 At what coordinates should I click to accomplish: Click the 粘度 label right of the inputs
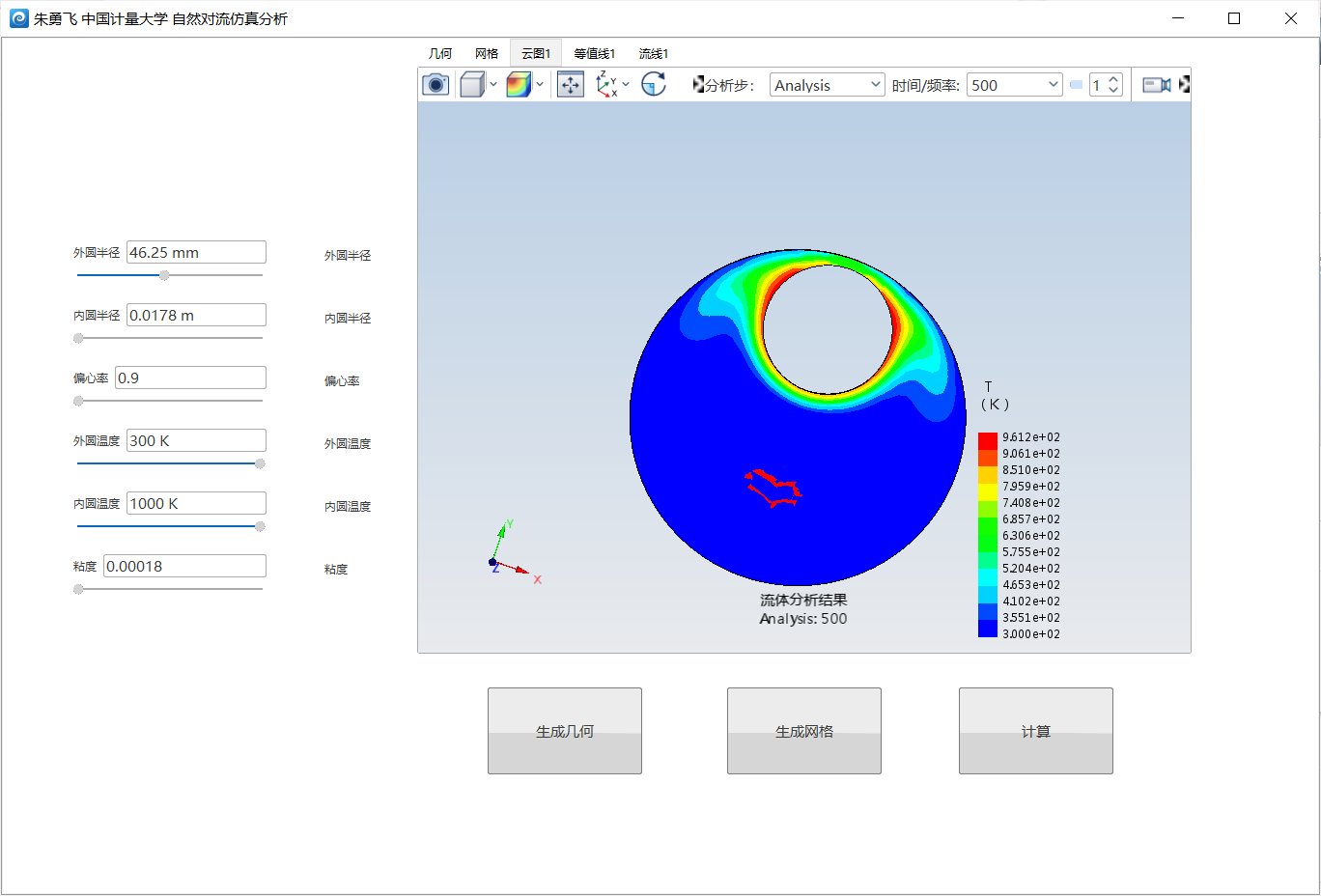pyautogui.click(x=336, y=570)
